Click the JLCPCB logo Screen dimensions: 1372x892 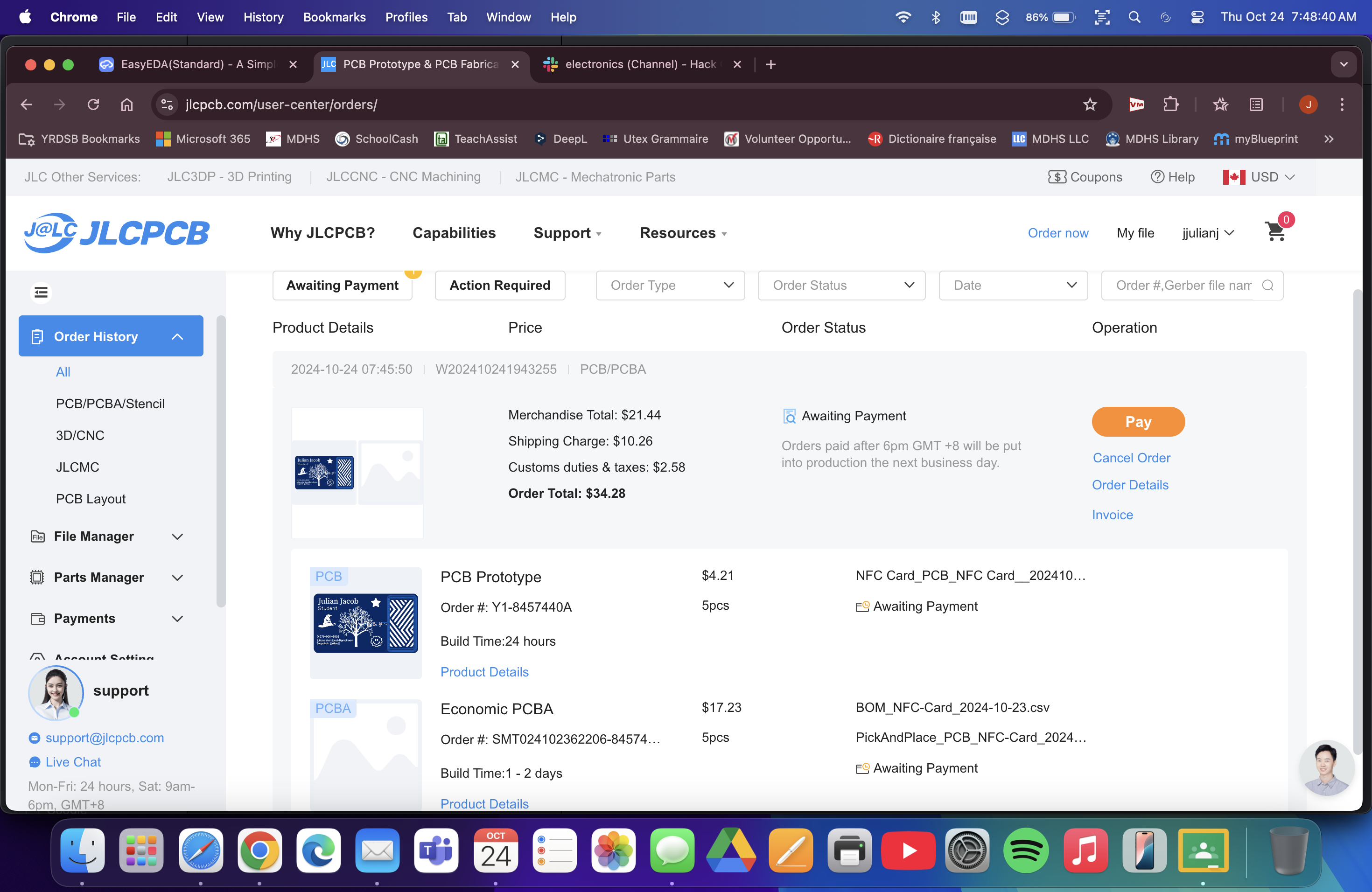pyautogui.click(x=117, y=233)
